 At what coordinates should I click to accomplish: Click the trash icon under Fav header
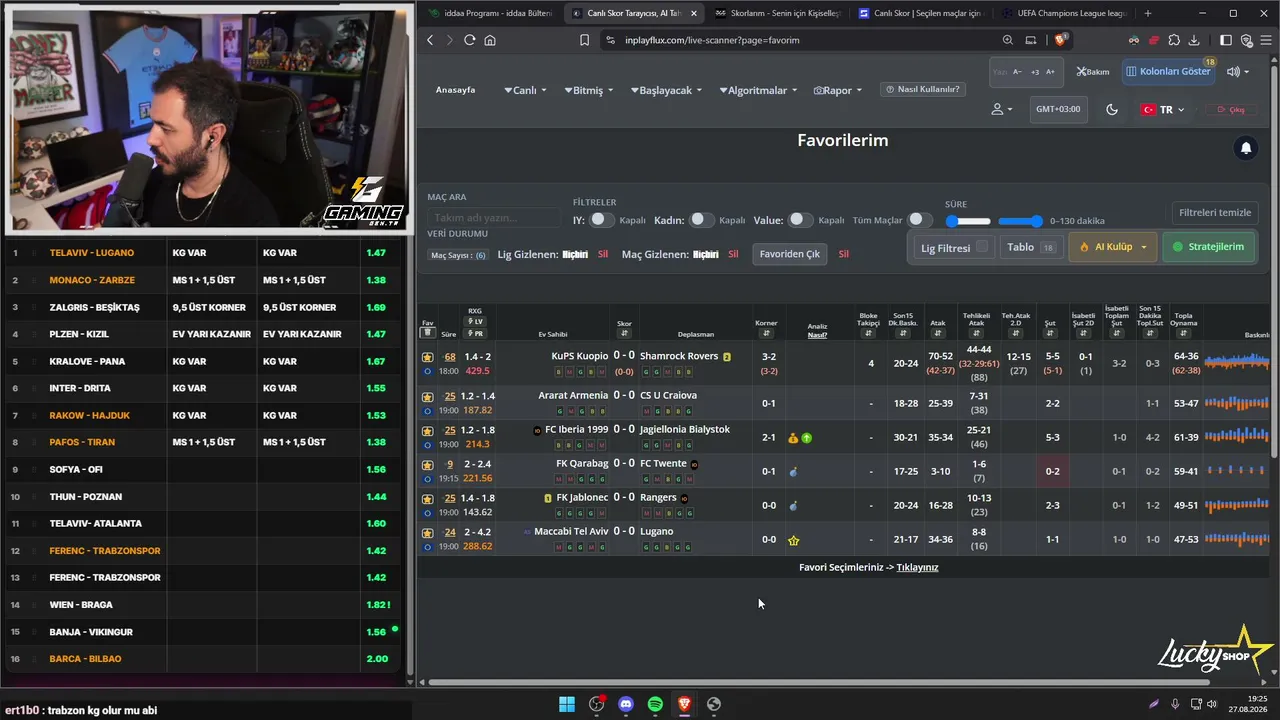tap(427, 333)
